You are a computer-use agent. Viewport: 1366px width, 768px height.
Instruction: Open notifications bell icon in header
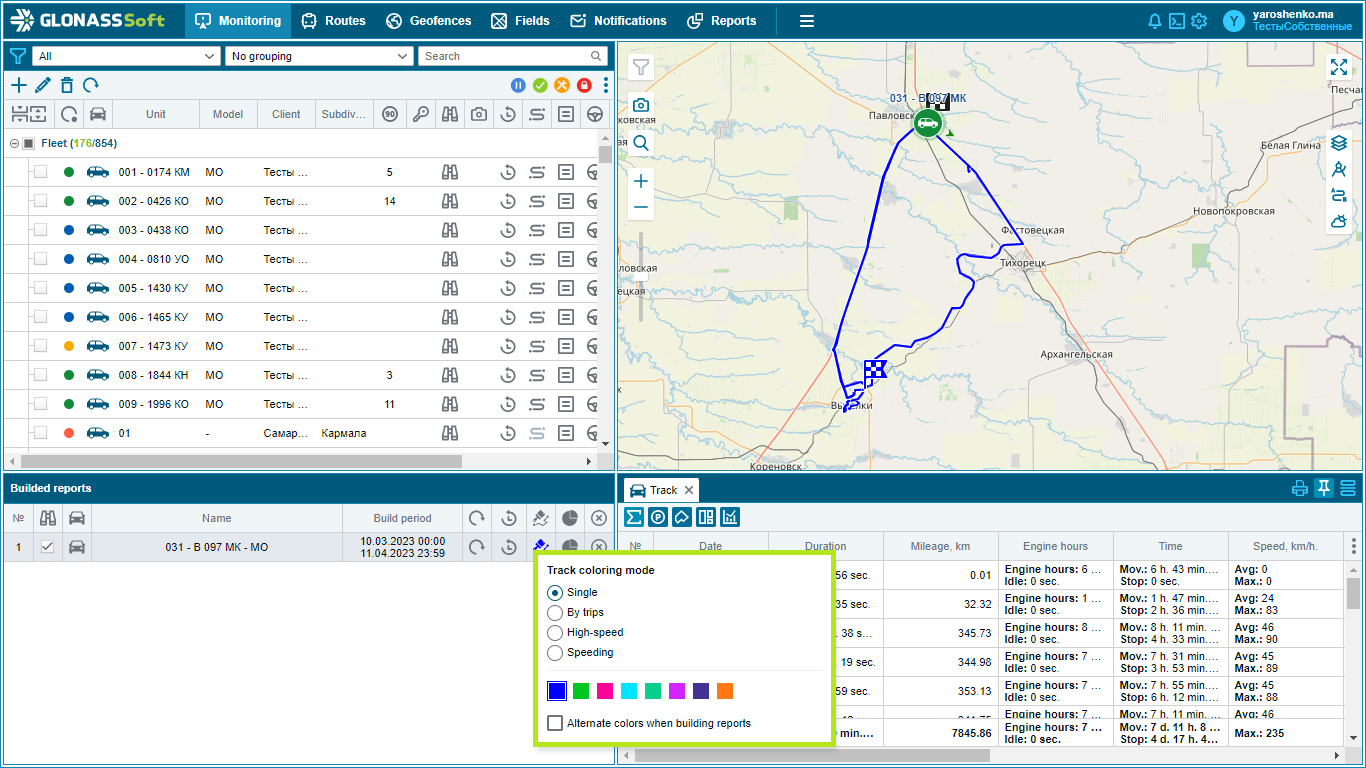1155,21
